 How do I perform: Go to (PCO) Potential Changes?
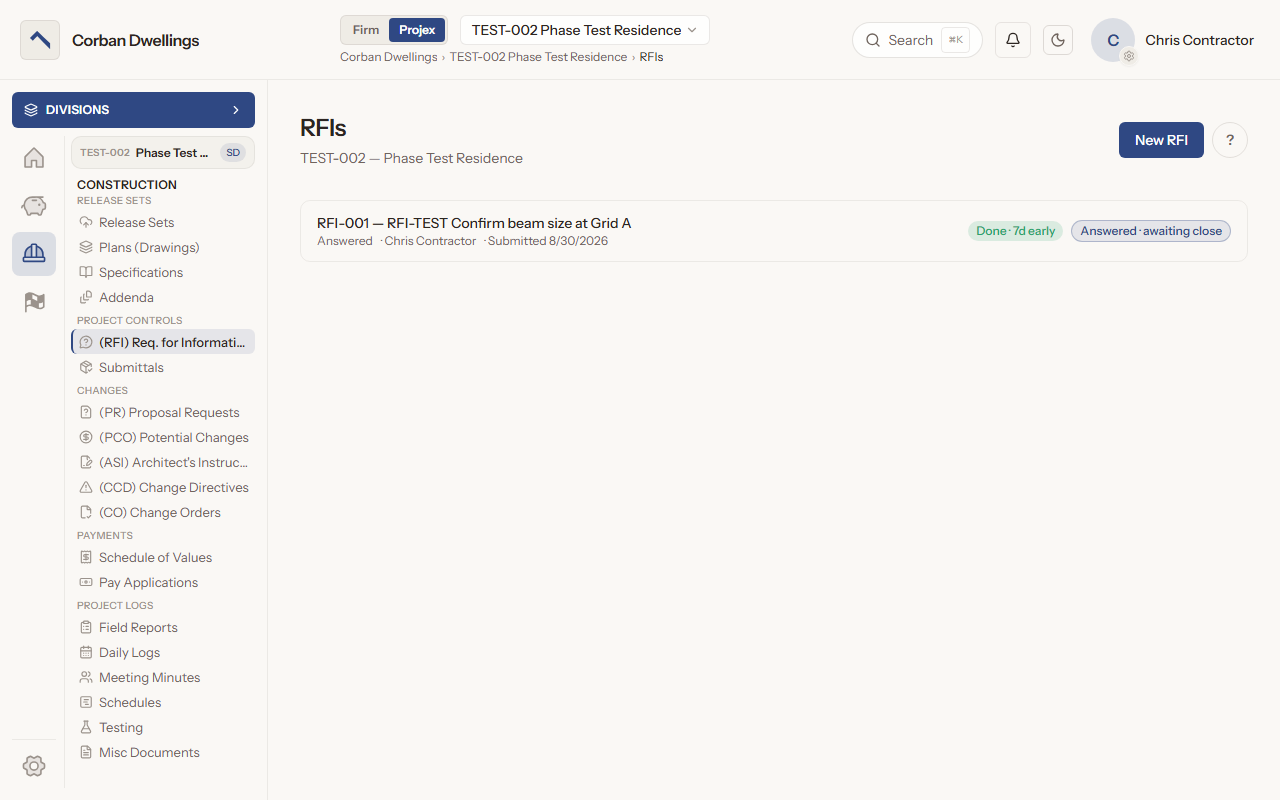[x=163, y=437]
